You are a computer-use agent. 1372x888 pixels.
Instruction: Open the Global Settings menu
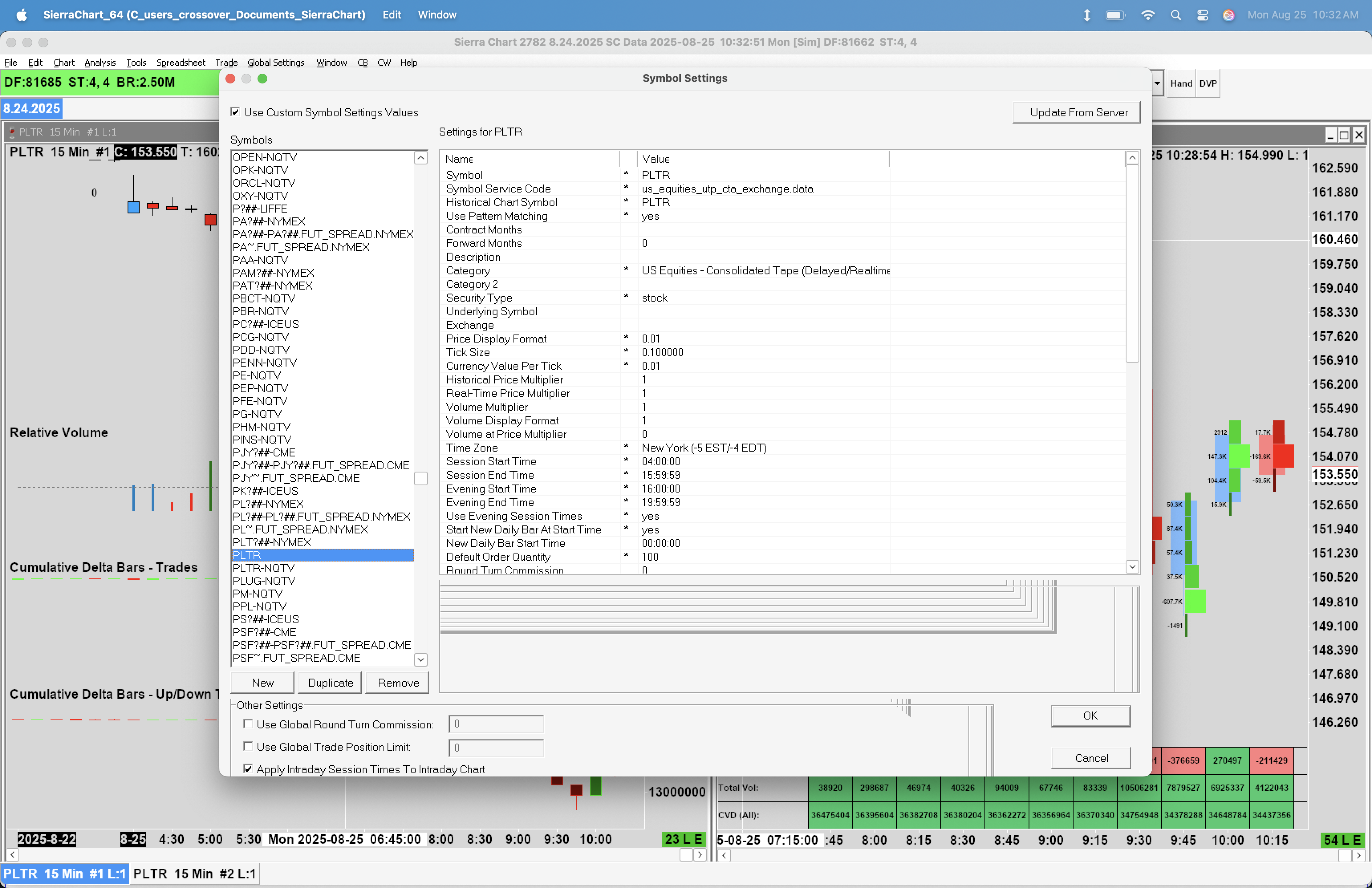pos(276,62)
